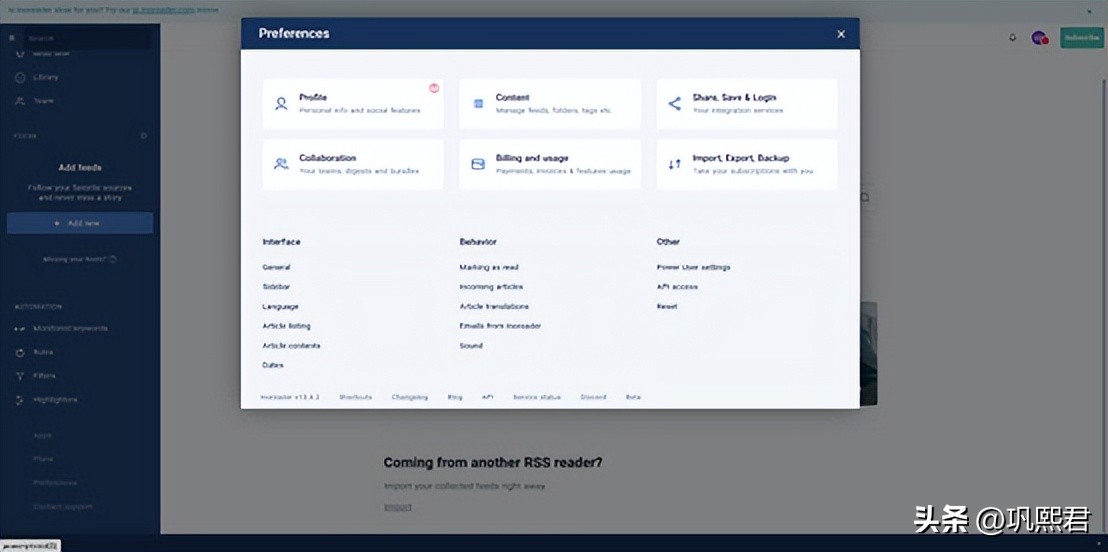The height and width of the screenshot is (552, 1108).
Task: Dismiss the top banner with its X
Action: click(x=1090, y=11)
